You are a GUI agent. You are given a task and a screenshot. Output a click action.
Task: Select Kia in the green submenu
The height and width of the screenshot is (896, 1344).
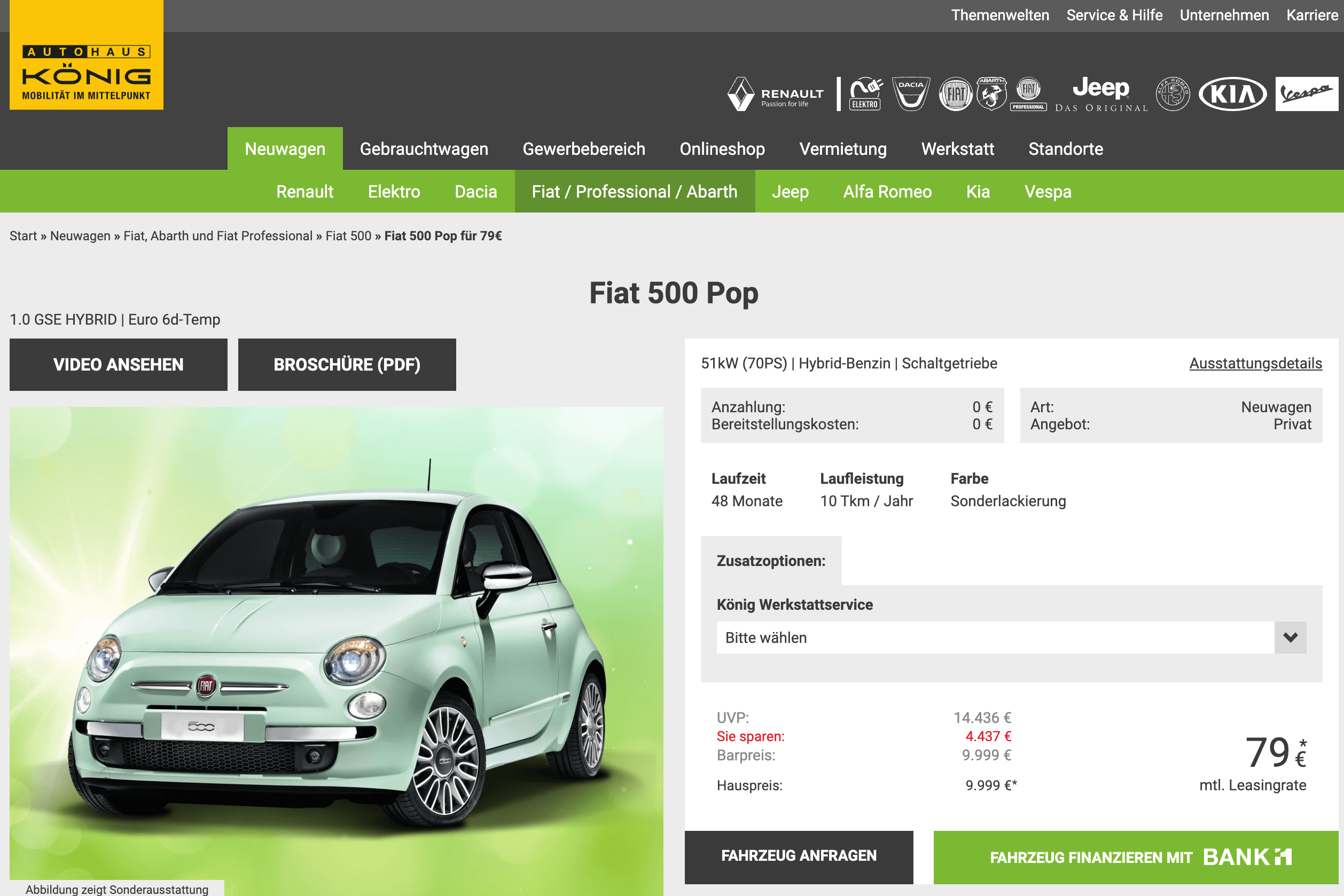(x=978, y=192)
